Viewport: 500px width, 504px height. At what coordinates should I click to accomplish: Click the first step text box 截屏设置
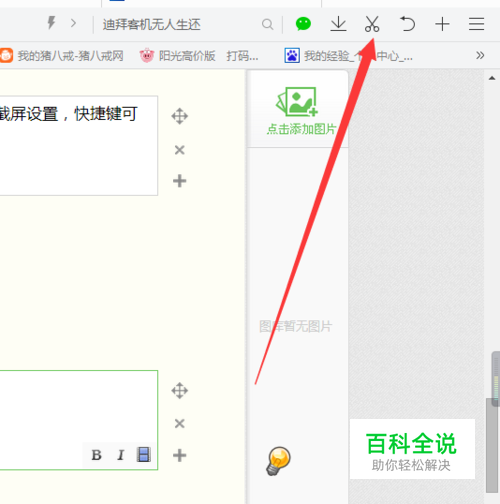click(79, 145)
